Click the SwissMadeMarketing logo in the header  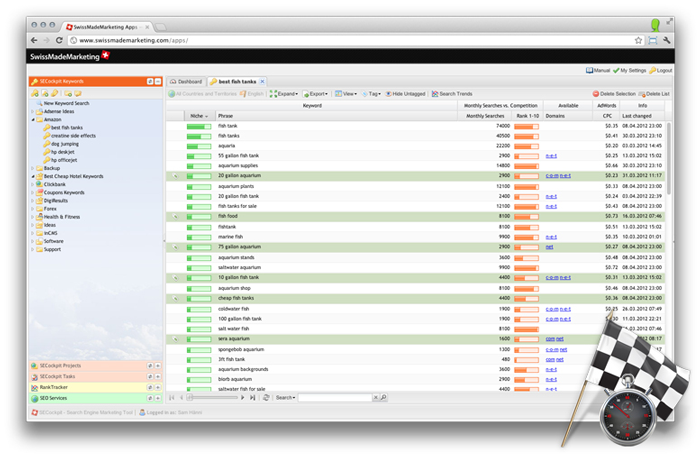(x=70, y=56)
